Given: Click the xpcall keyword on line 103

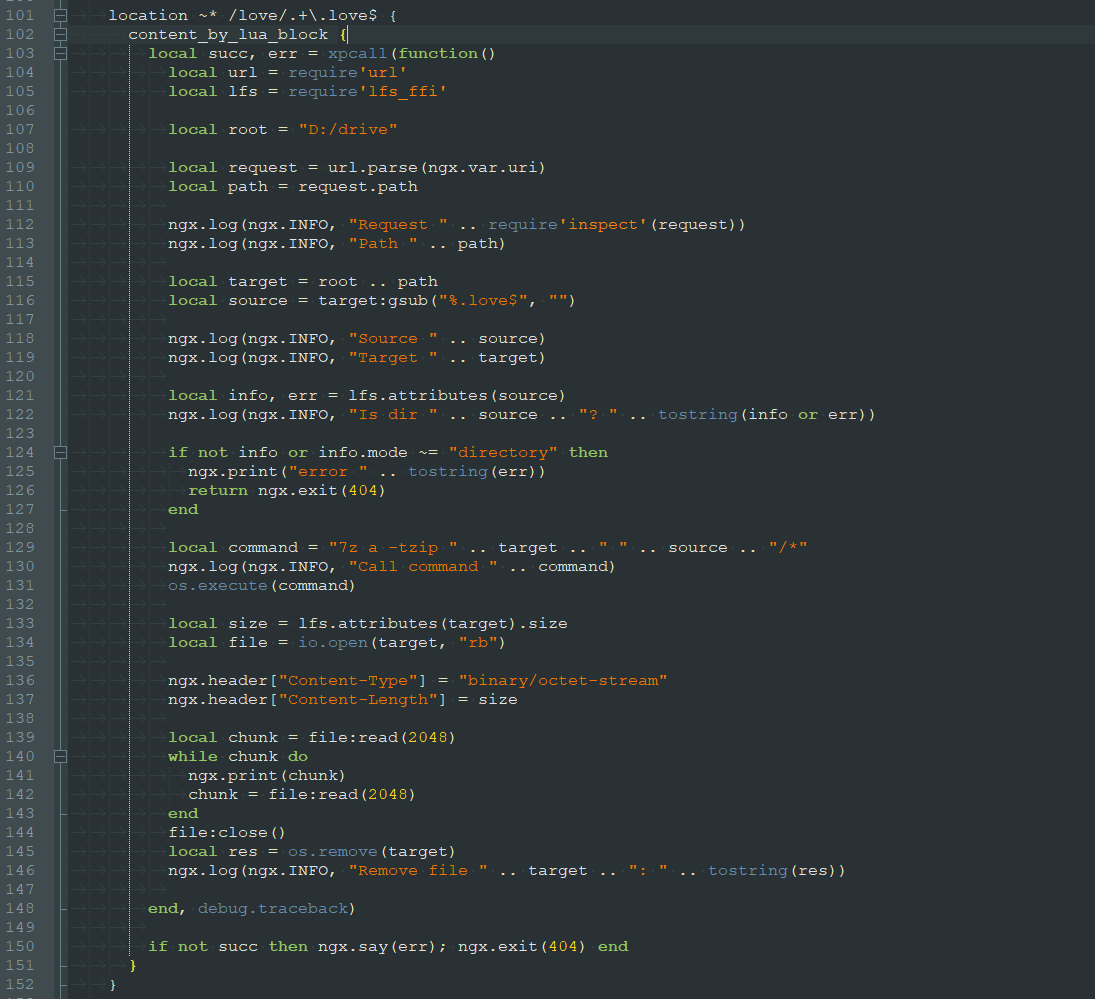Looking at the screenshot, I should point(358,54).
